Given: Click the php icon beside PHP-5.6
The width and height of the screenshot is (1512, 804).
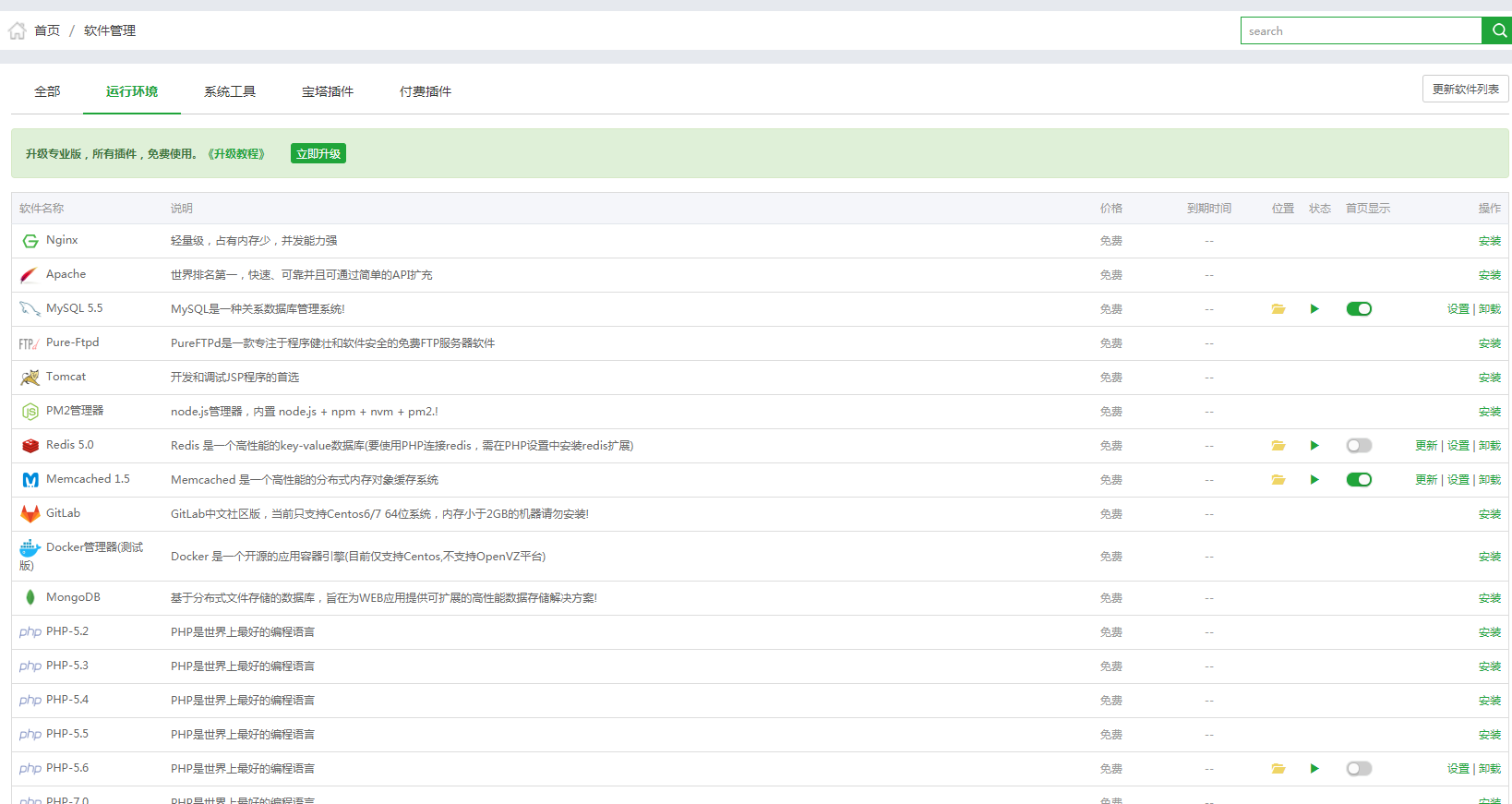Looking at the screenshot, I should (x=30, y=769).
